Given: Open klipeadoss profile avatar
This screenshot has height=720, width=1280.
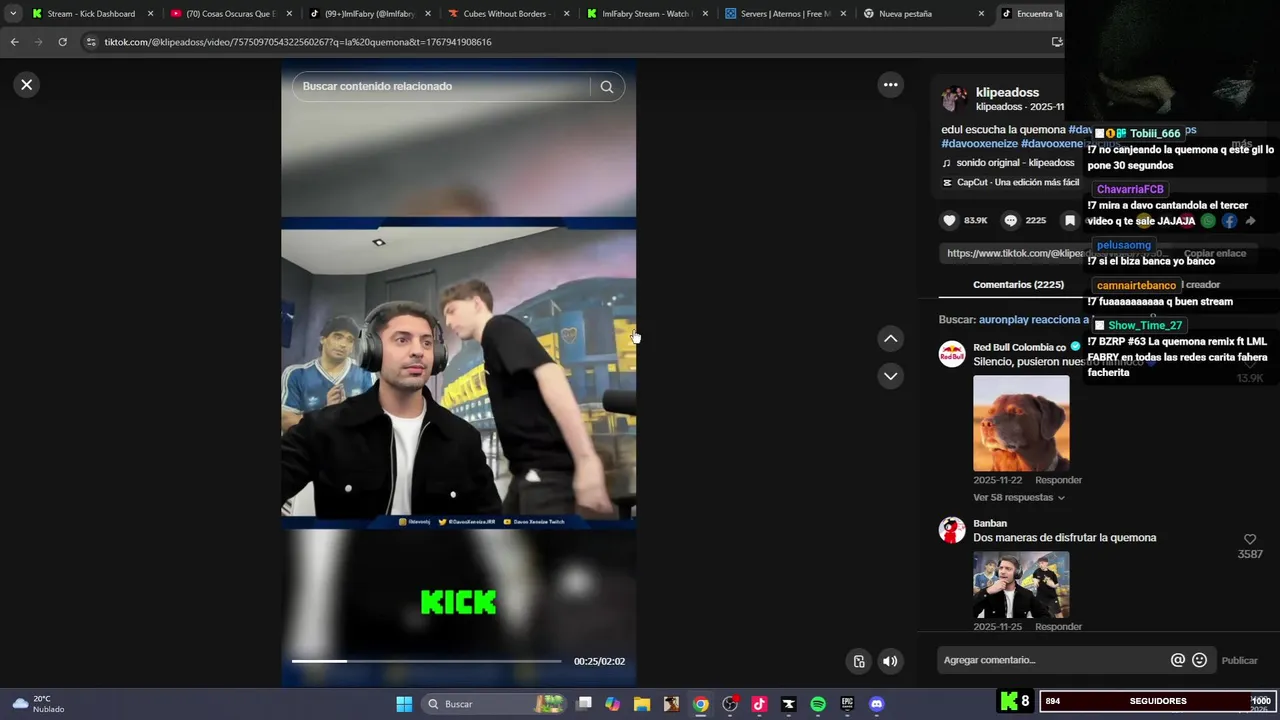Looking at the screenshot, I should point(954,98).
